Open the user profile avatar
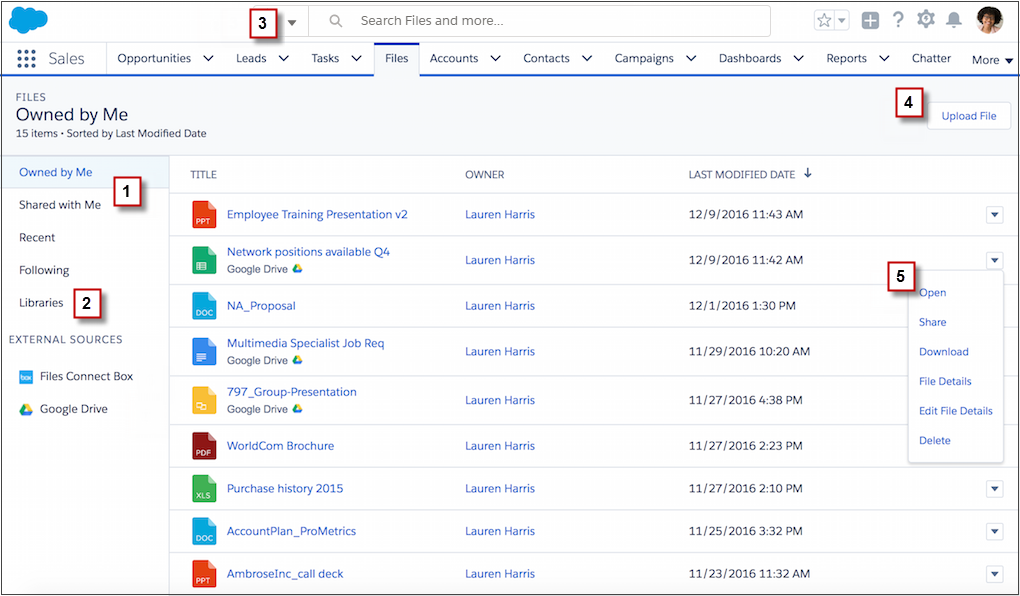The width and height of the screenshot is (1020, 596). pos(989,20)
